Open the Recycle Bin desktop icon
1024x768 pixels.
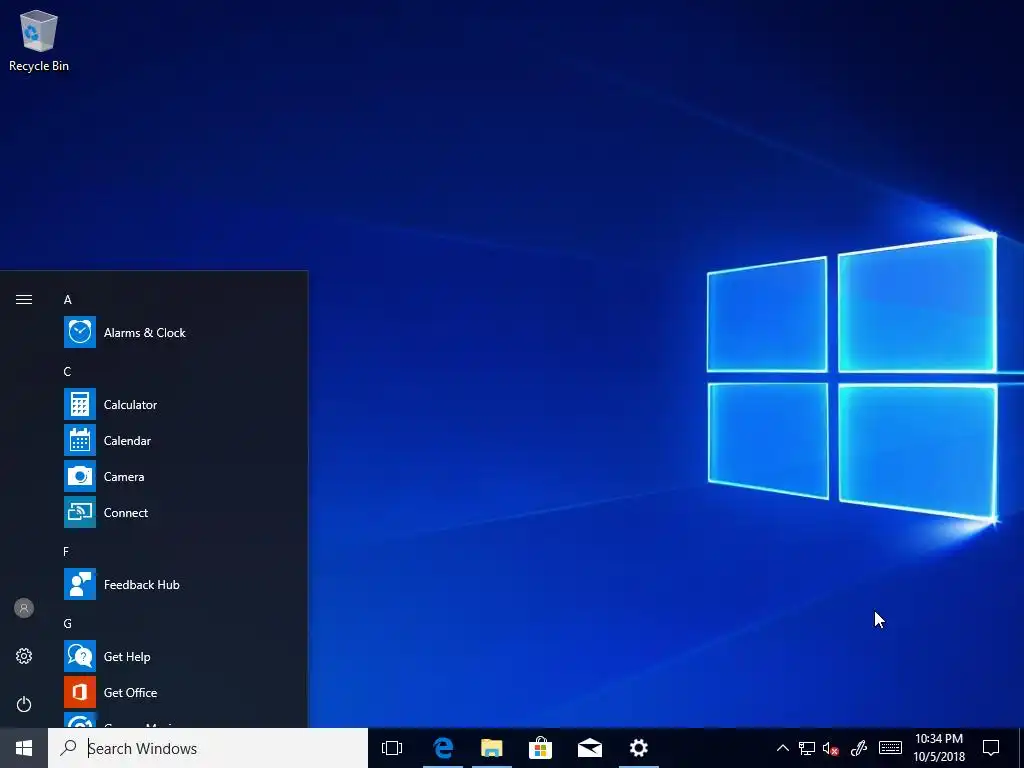click(x=39, y=40)
